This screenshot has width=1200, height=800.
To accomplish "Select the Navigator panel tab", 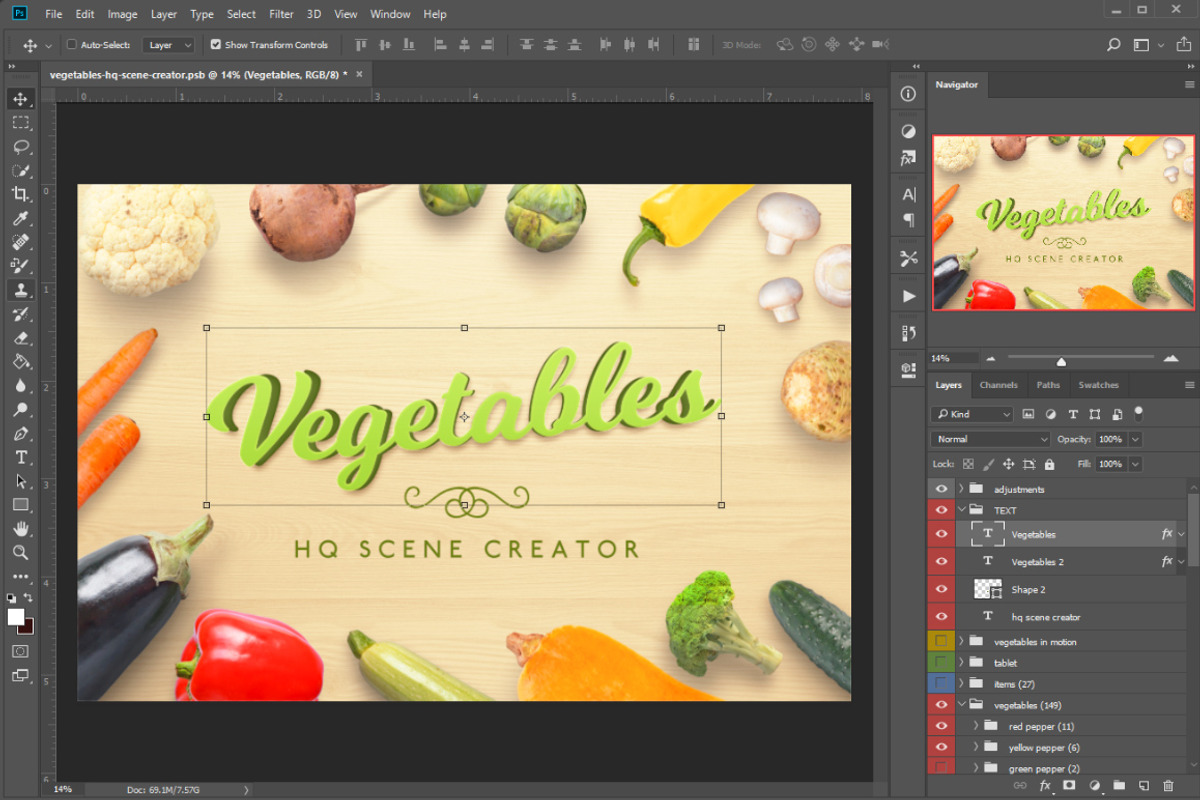I will 957,85.
